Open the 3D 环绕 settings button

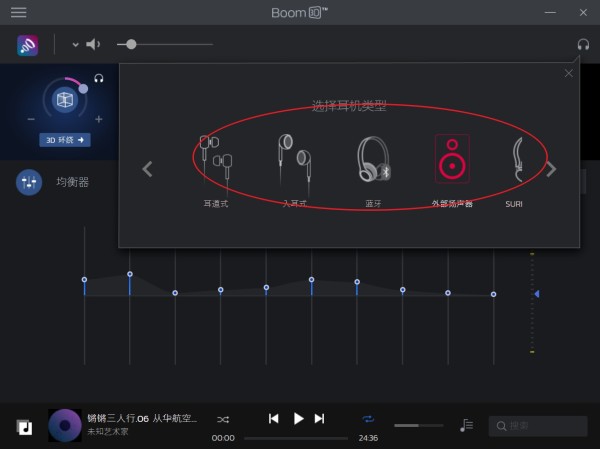65,140
